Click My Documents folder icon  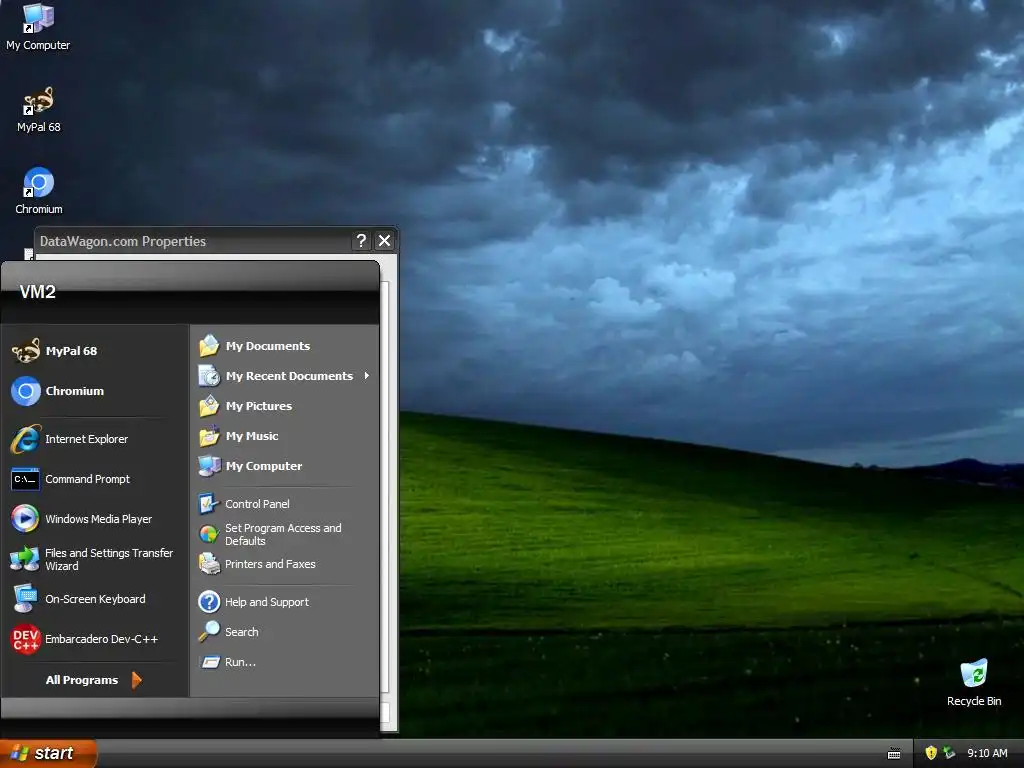click(x=209, y=345)
